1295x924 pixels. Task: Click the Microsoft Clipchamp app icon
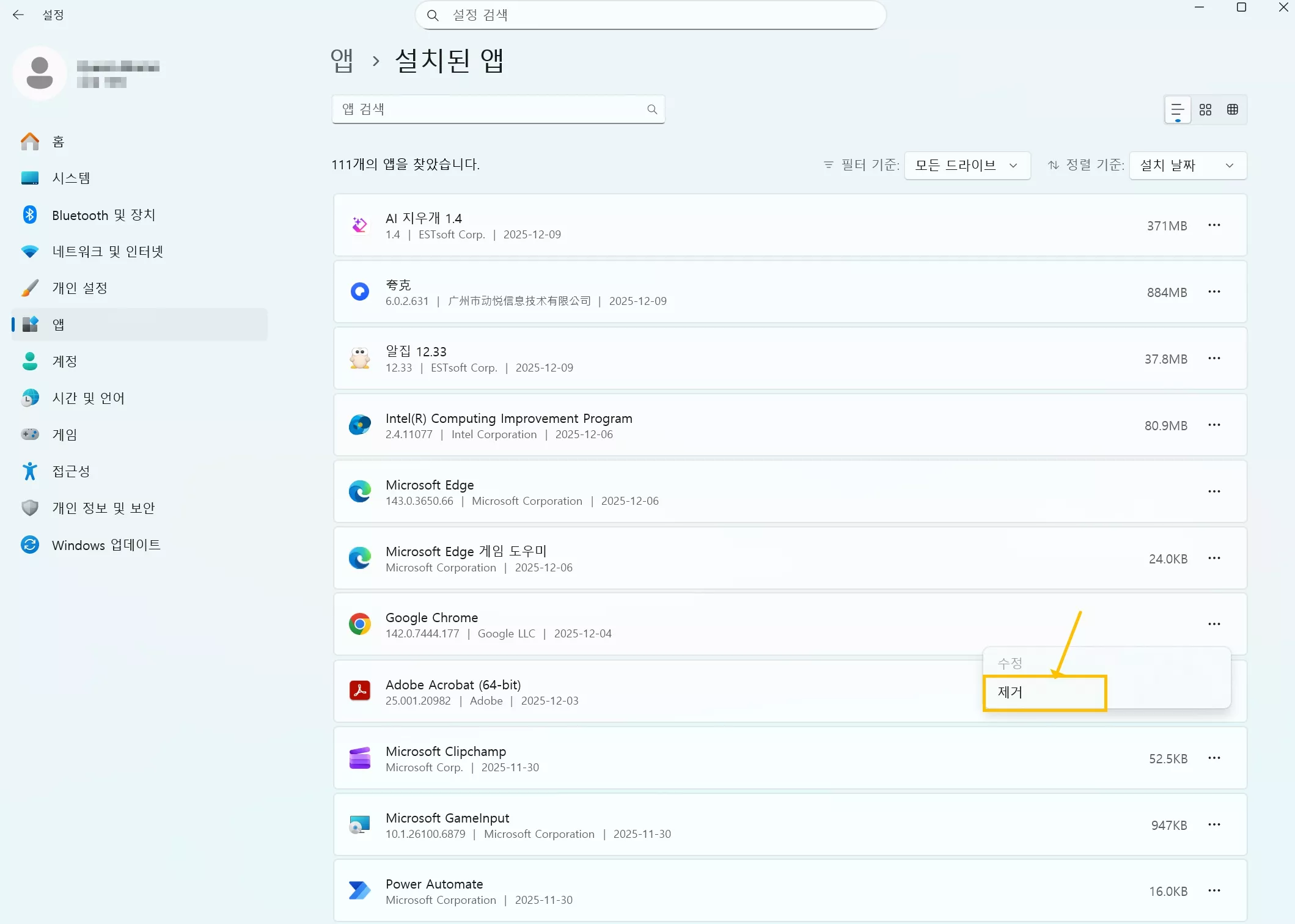point(360,758)
